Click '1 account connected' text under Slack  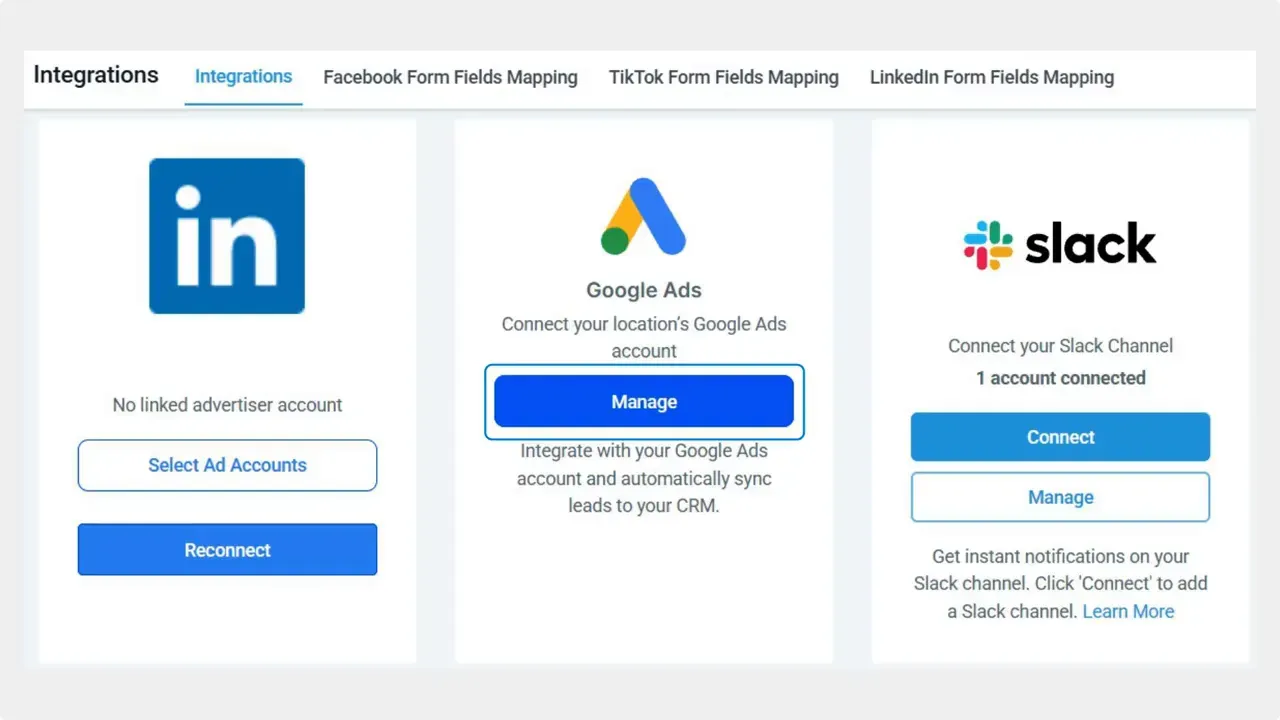(x=1060, y=378)
